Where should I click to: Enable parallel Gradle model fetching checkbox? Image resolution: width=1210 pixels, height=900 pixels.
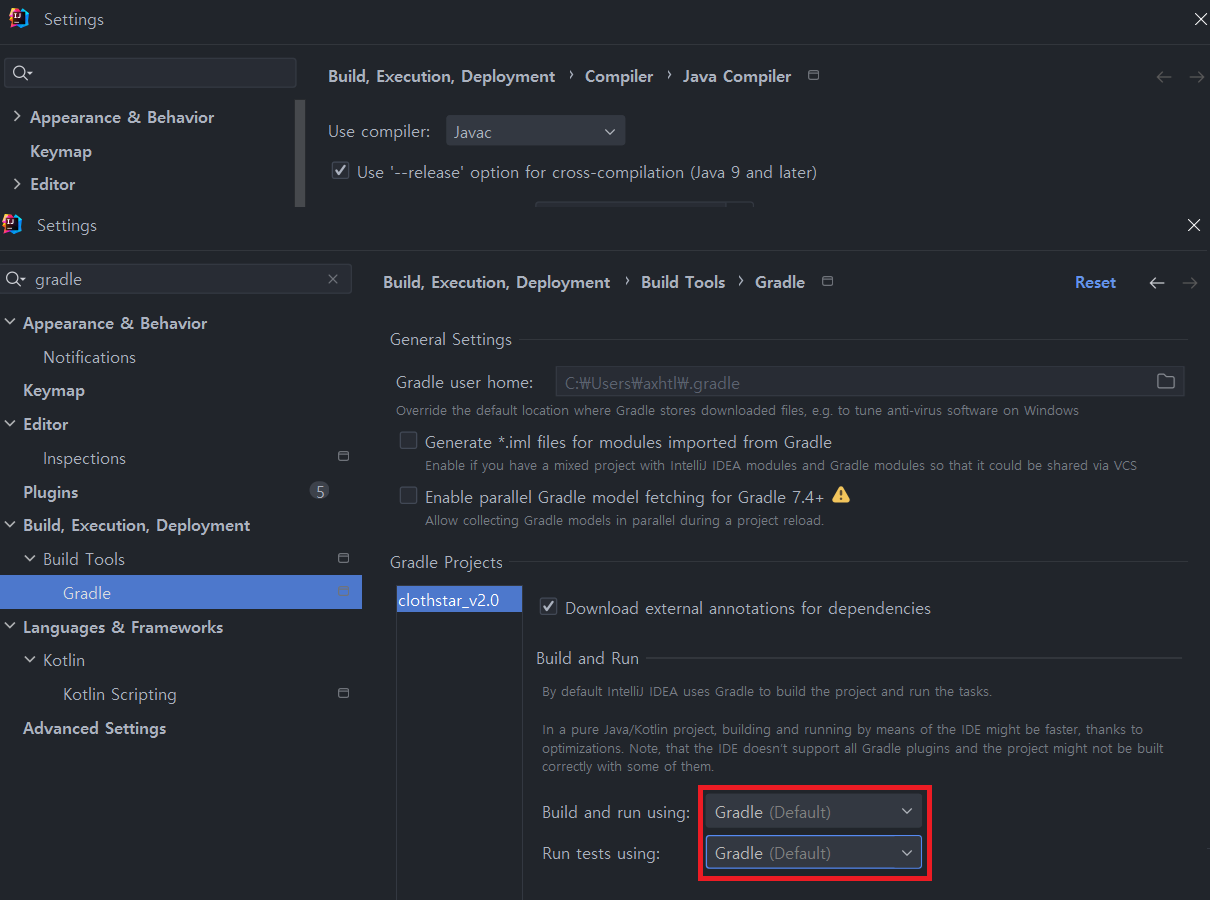[x=408, y=495]
